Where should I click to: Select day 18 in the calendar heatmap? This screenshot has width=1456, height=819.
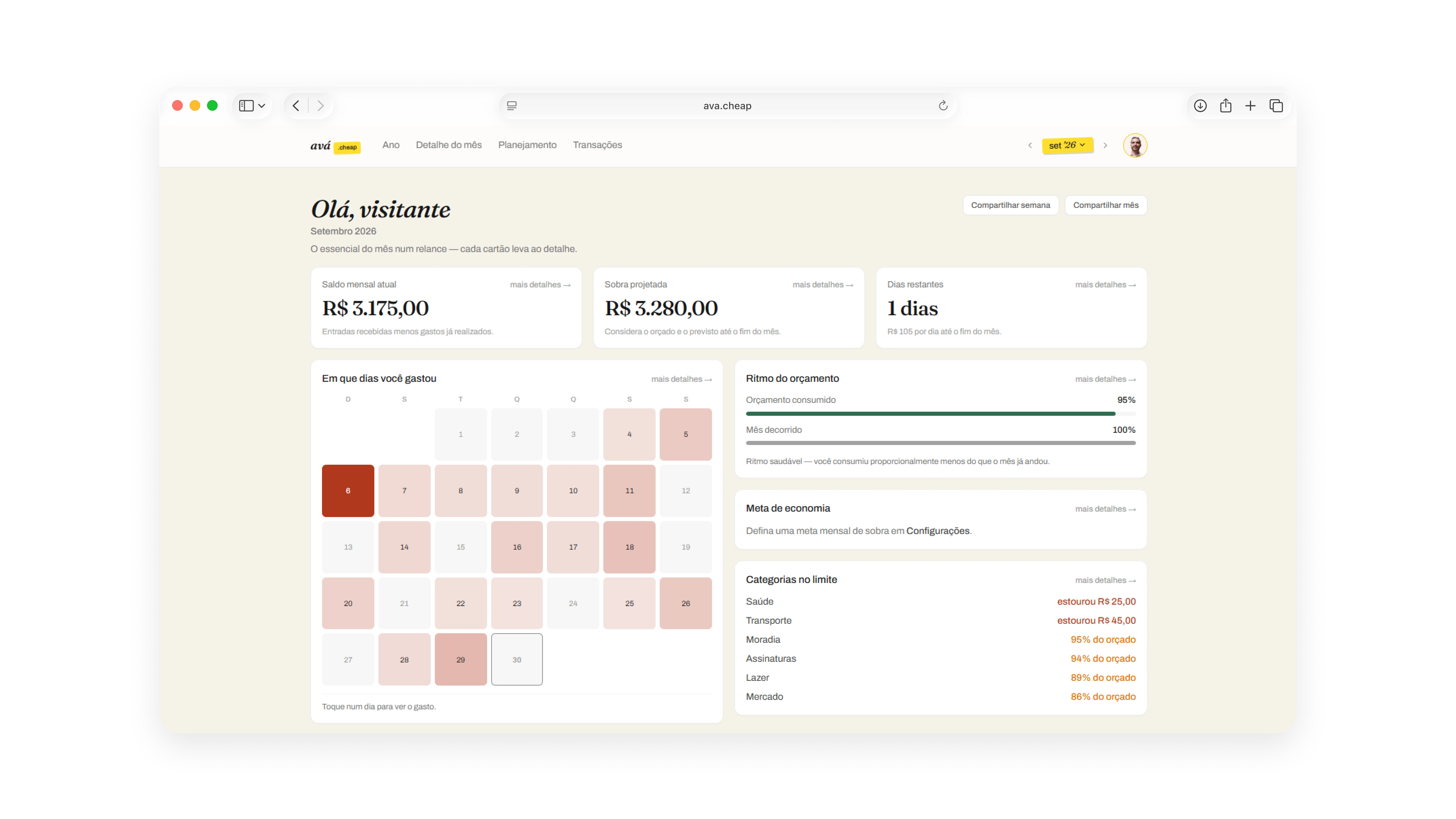[x=629, y=547]
